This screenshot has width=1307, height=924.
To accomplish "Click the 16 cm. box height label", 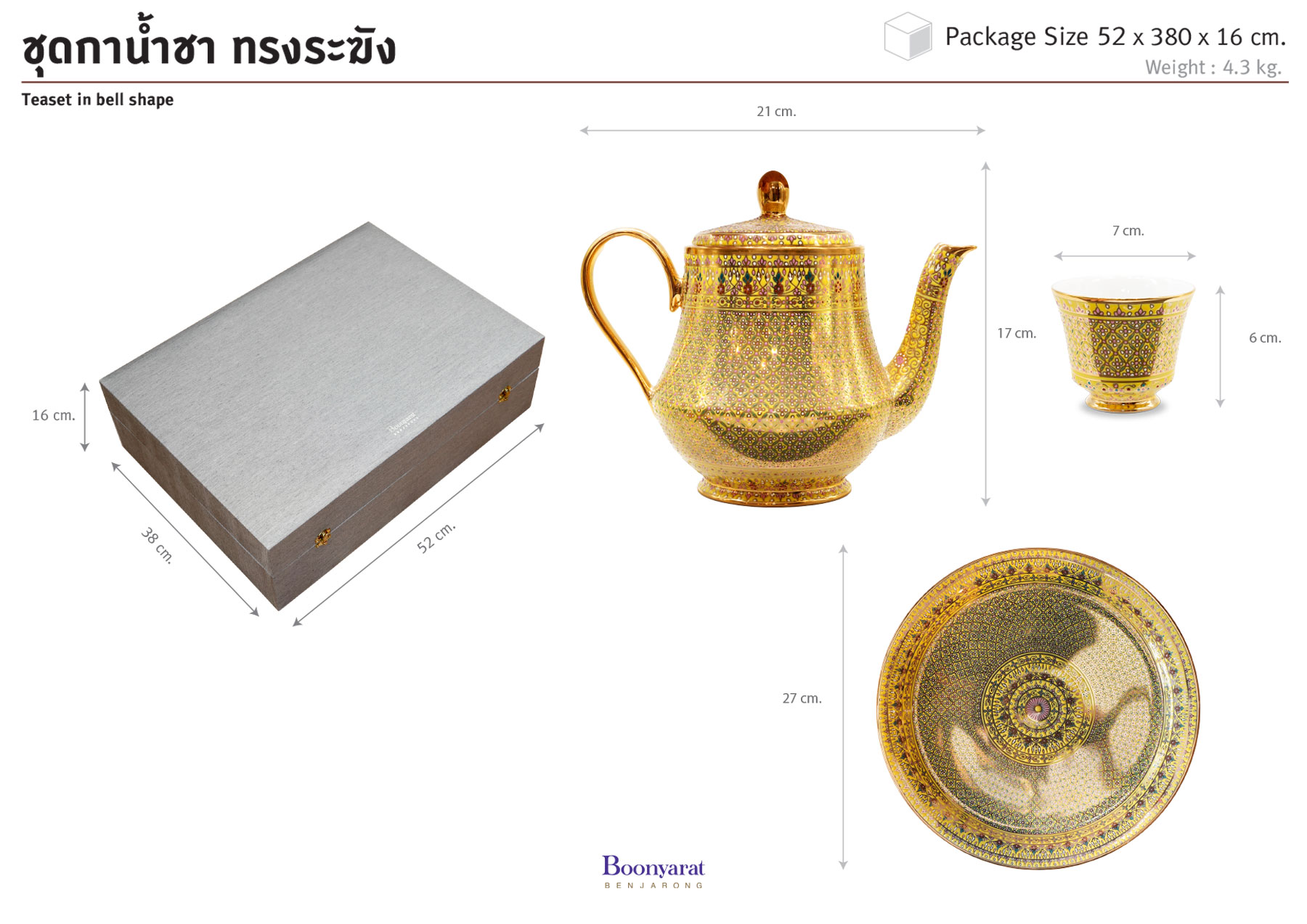I will coord(53,415).
